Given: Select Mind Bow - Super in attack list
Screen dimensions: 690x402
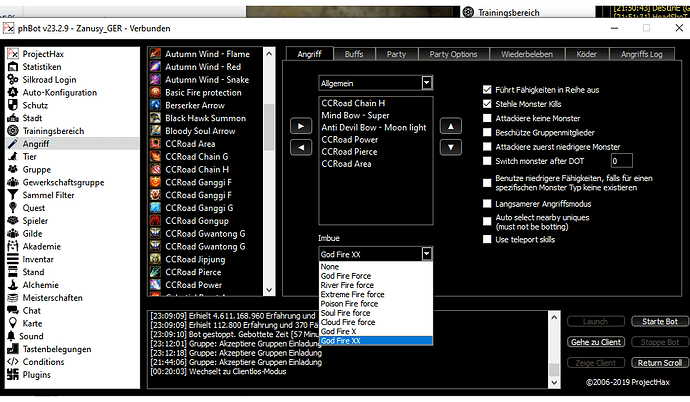Looking at the screenshot, I should pyautogui.click(x=355, y=115).
